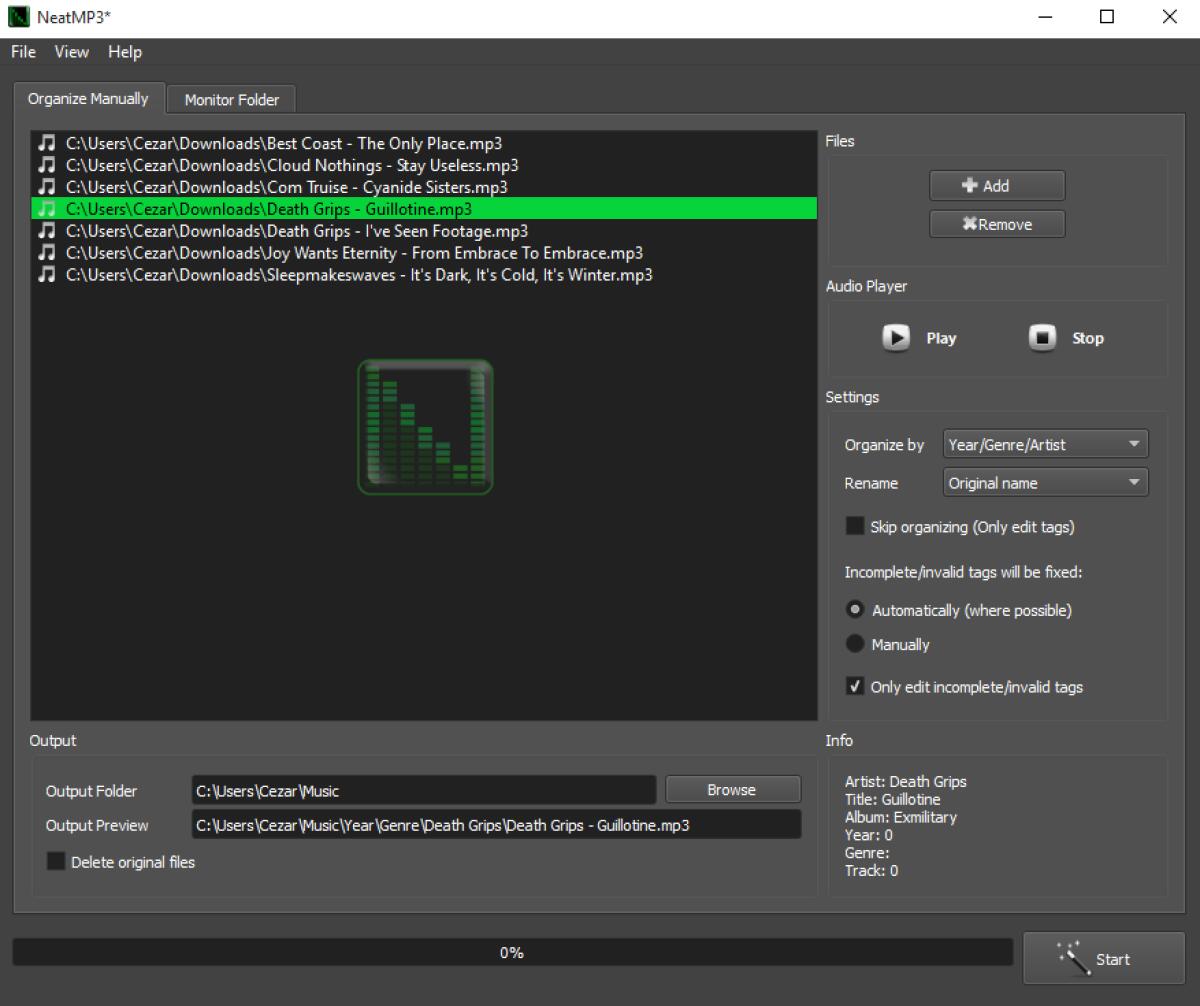
Task: Click the note icon beside Cloud Nothings file
Action: 46,165
